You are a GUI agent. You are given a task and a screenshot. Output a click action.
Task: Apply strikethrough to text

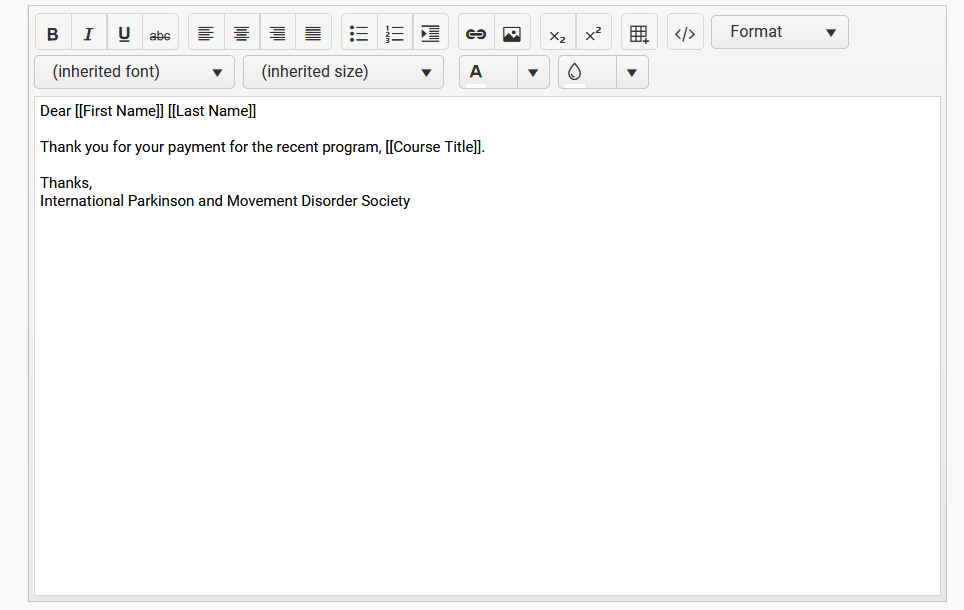point(160,33)
